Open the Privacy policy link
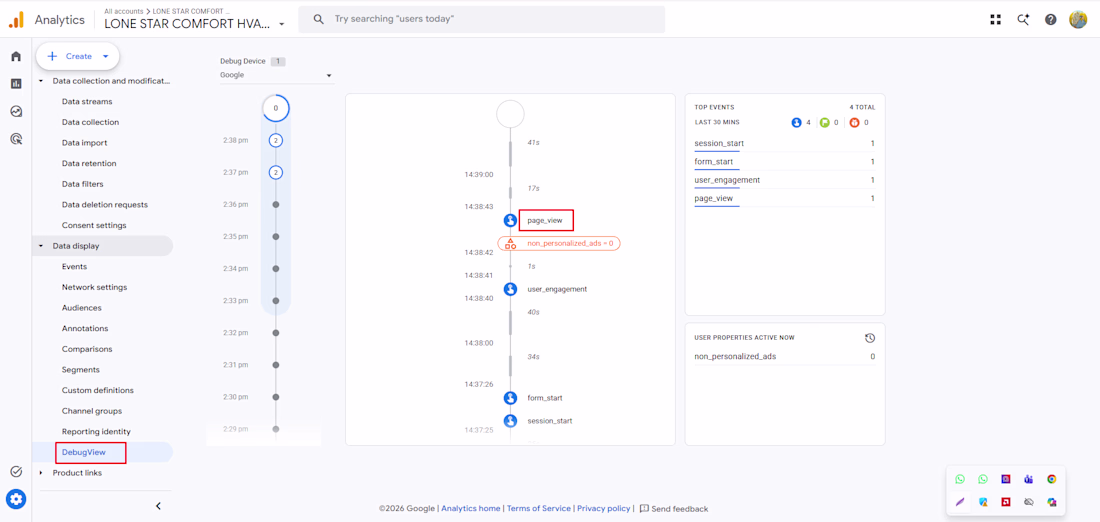Viewport: 1100px width, 522px height. [x=603, y=509]
